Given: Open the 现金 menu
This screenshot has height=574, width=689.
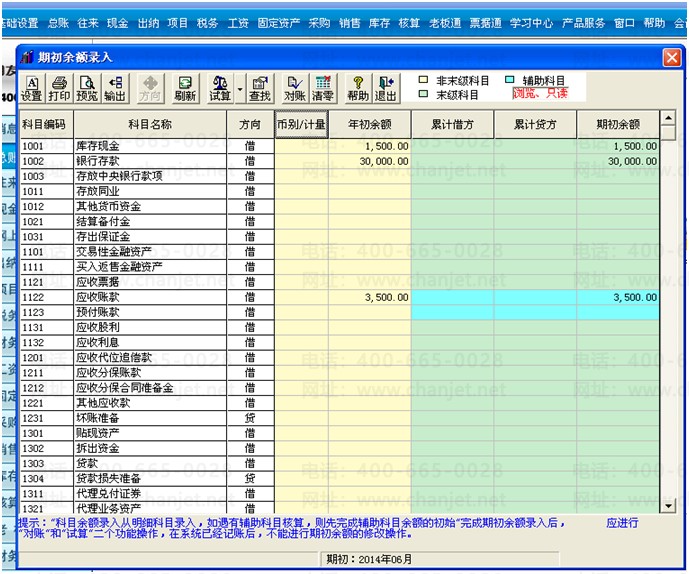Looking at the screenshot, I should coord(118,23).
